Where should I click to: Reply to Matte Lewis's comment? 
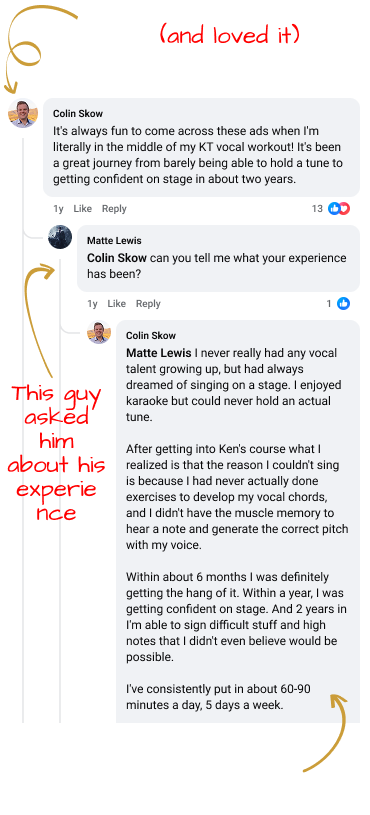(x=148, y=304)
